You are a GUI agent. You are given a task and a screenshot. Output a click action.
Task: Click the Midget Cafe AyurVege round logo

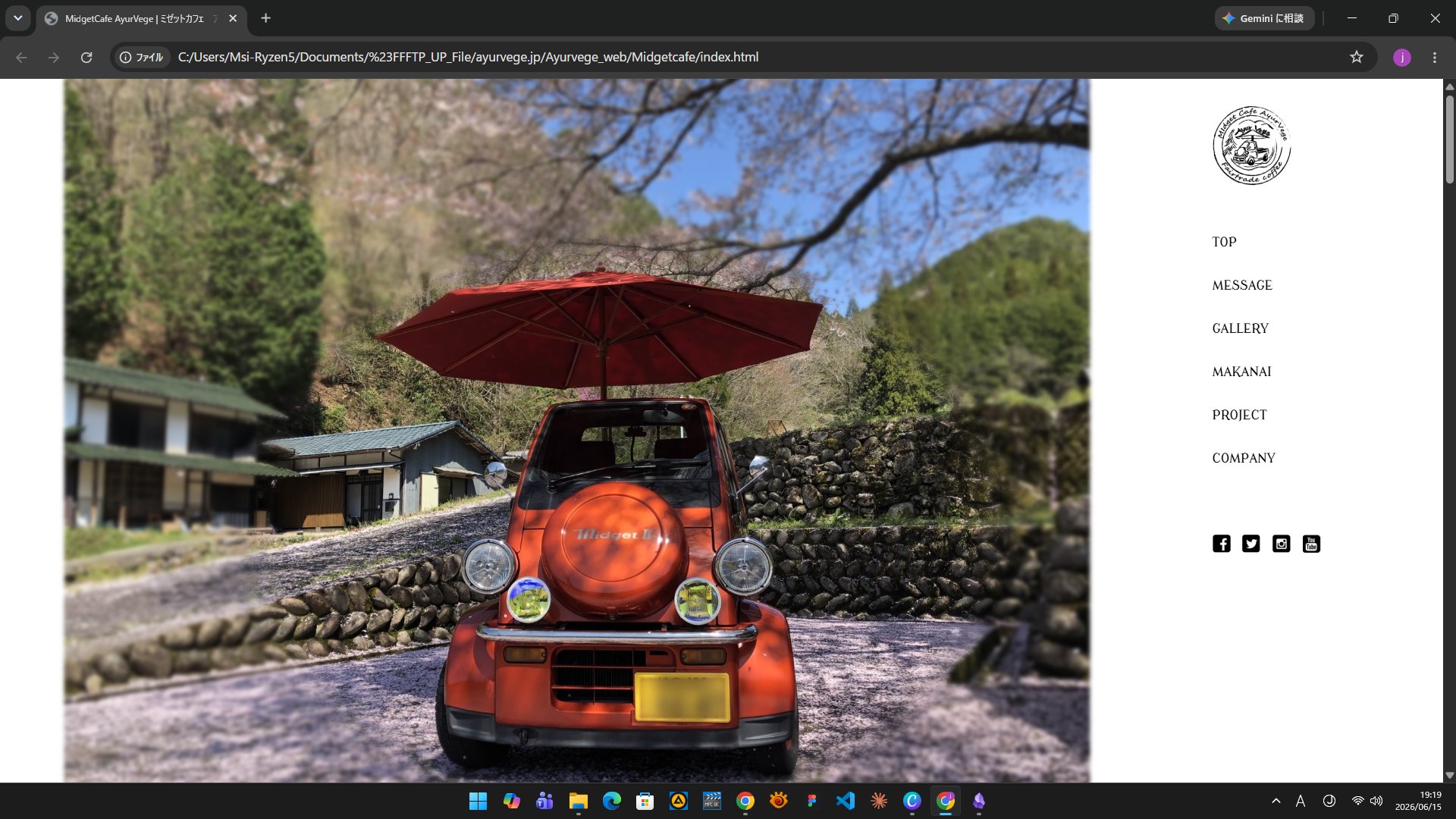(x=1251, y=146)
